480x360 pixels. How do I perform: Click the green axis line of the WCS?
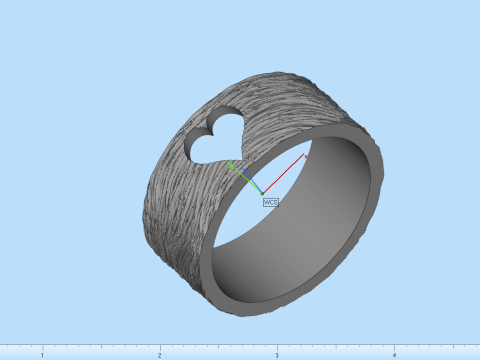point(245,178)
